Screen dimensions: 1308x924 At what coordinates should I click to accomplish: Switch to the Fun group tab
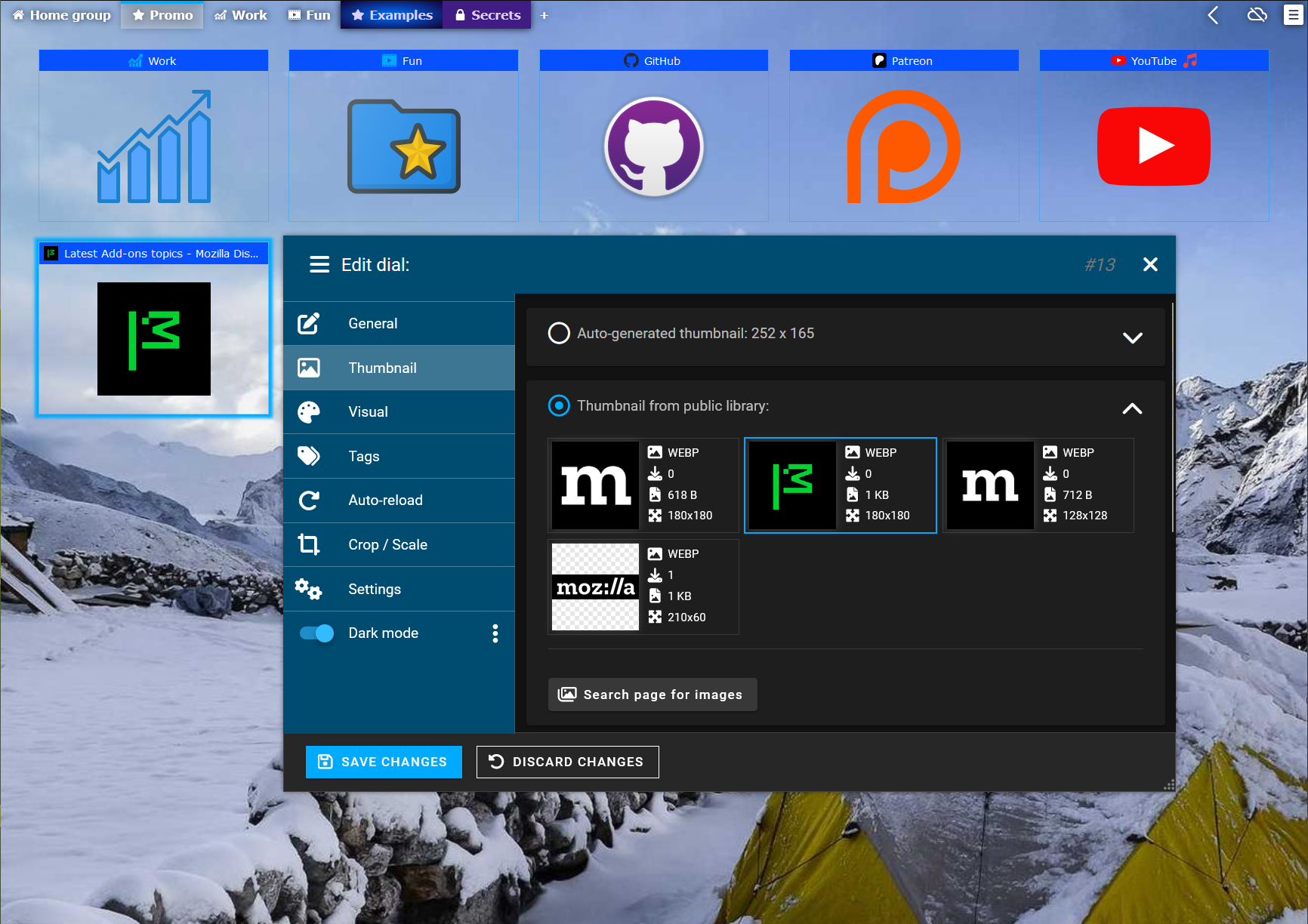coord(310,15)
